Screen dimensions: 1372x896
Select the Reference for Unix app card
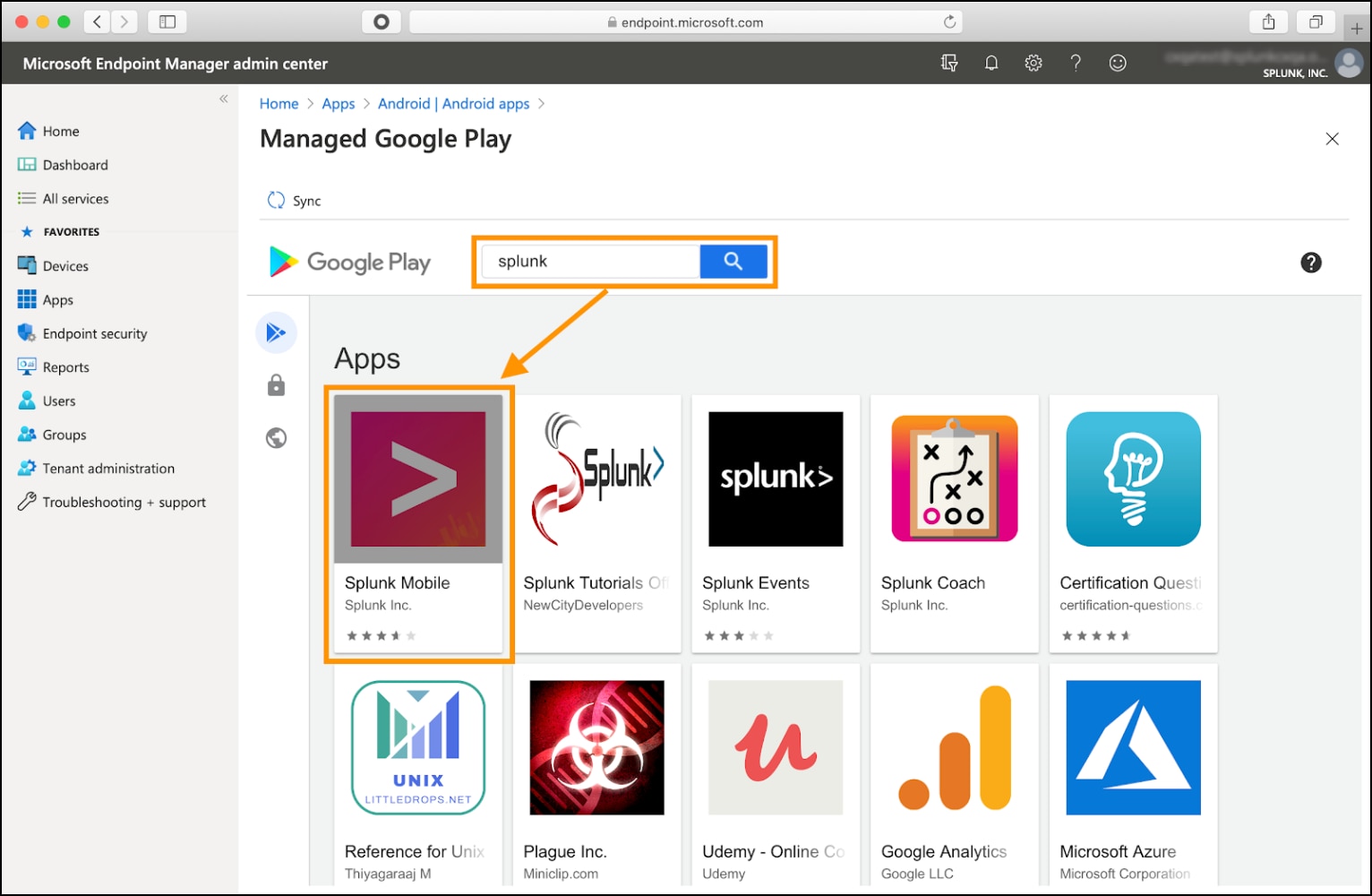pos(418,775)
